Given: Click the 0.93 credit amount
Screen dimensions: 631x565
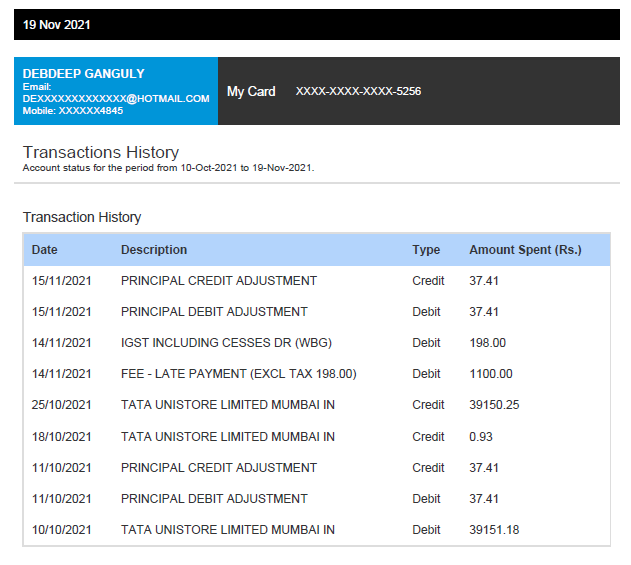Looking at the screenshot, I should [480, 437].
